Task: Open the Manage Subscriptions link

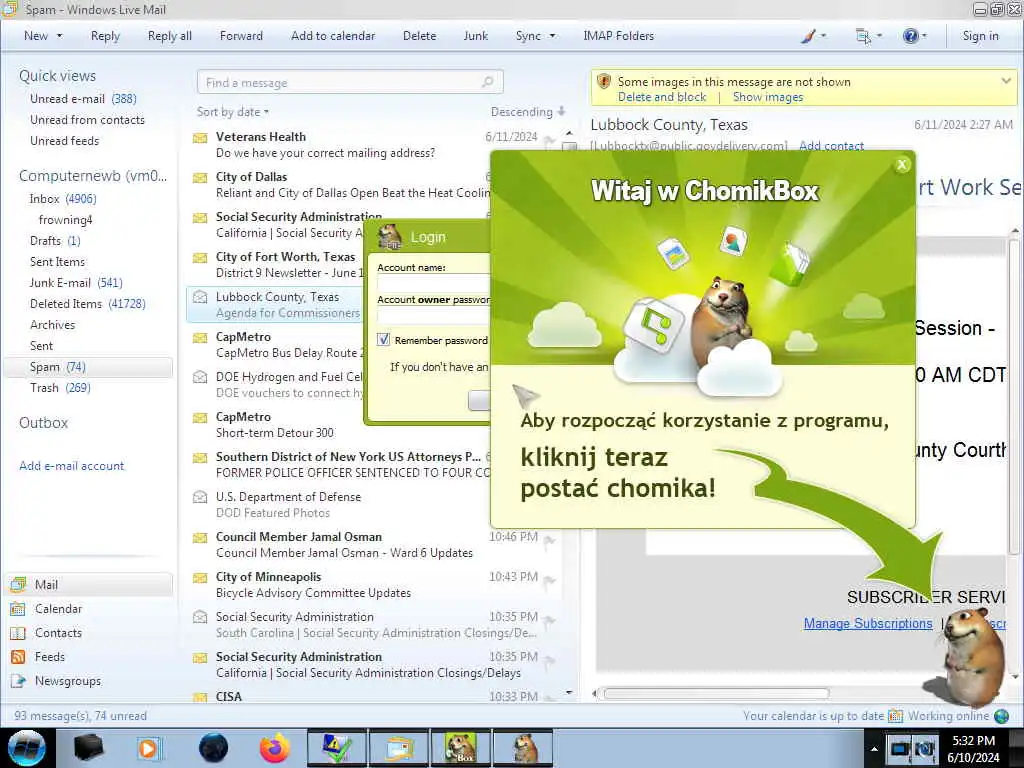Action: 868,624
